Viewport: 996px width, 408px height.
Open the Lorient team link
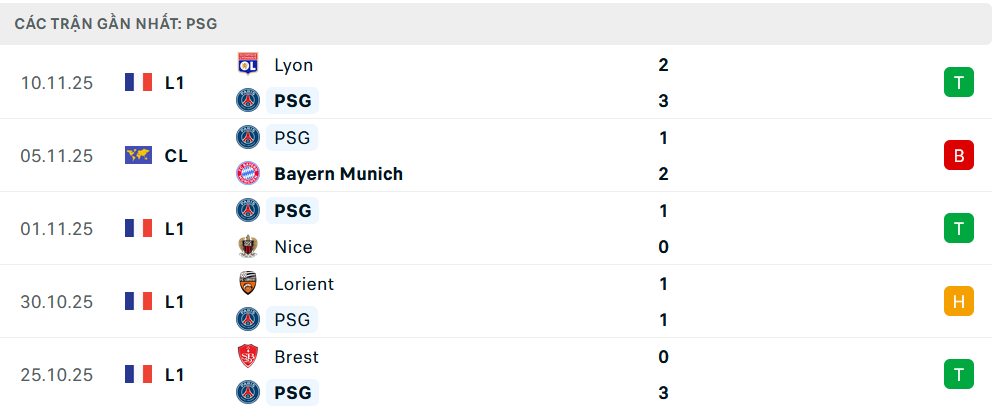click(304, 284)
